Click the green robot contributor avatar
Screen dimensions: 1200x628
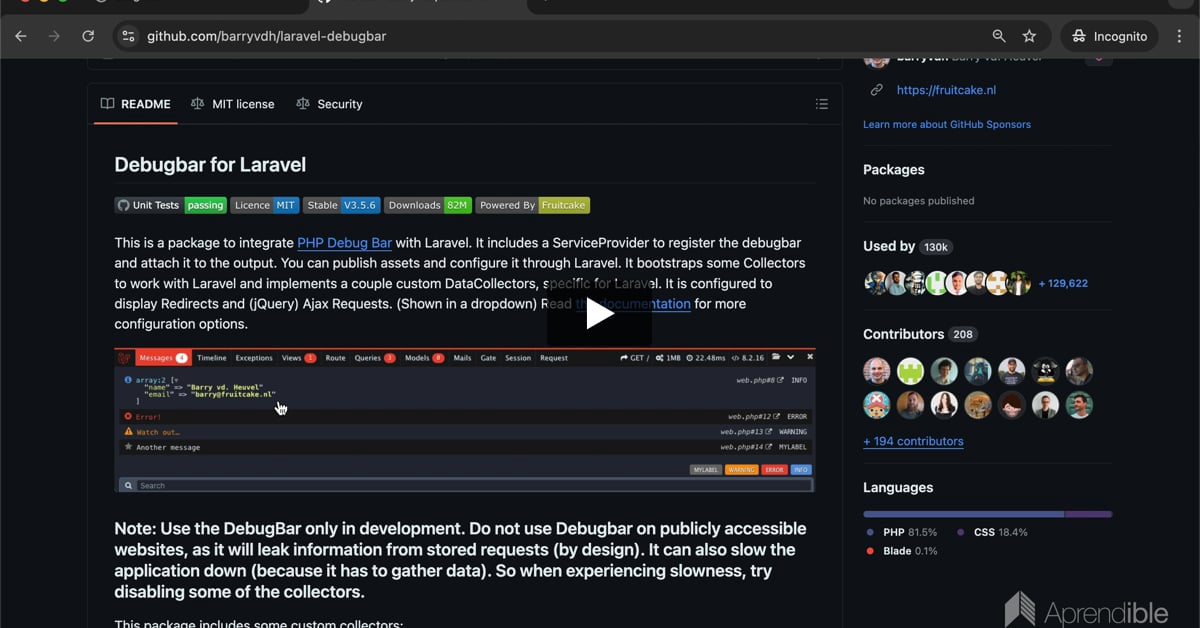click(x=911, y=371)
